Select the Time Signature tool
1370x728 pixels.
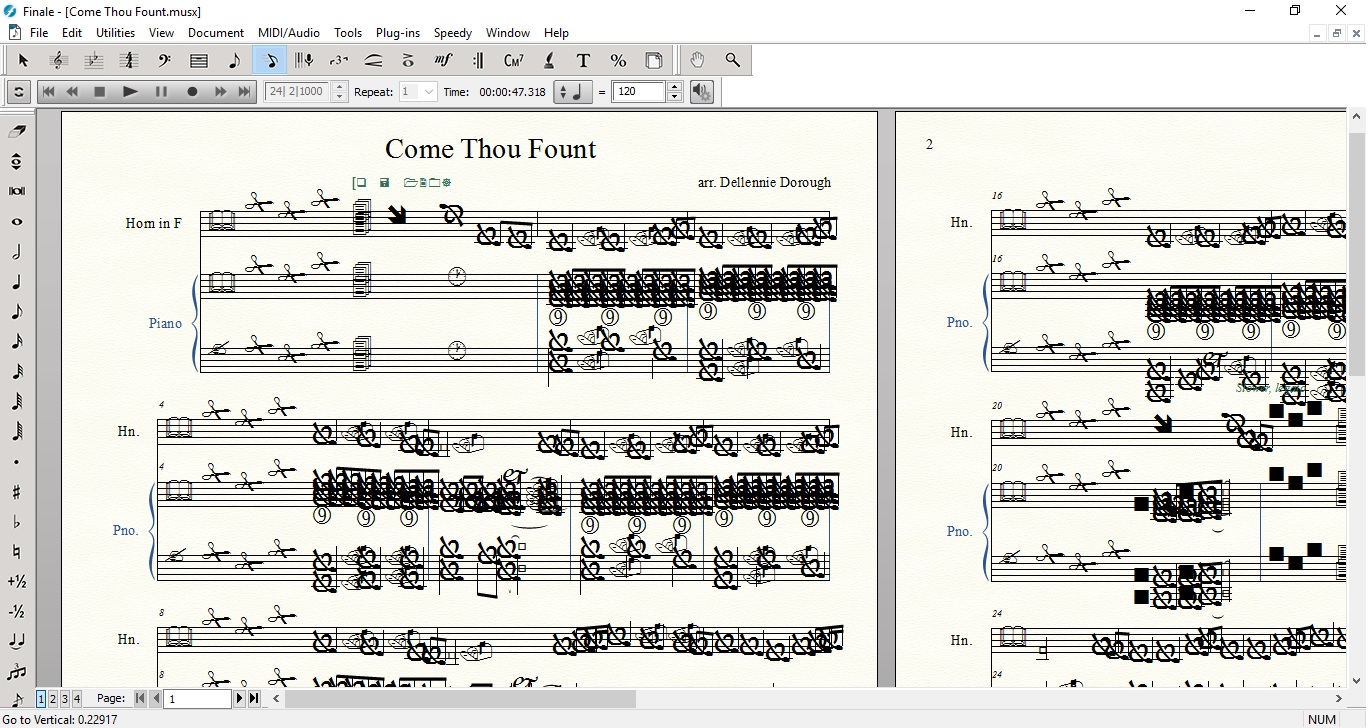pos(128,61)
